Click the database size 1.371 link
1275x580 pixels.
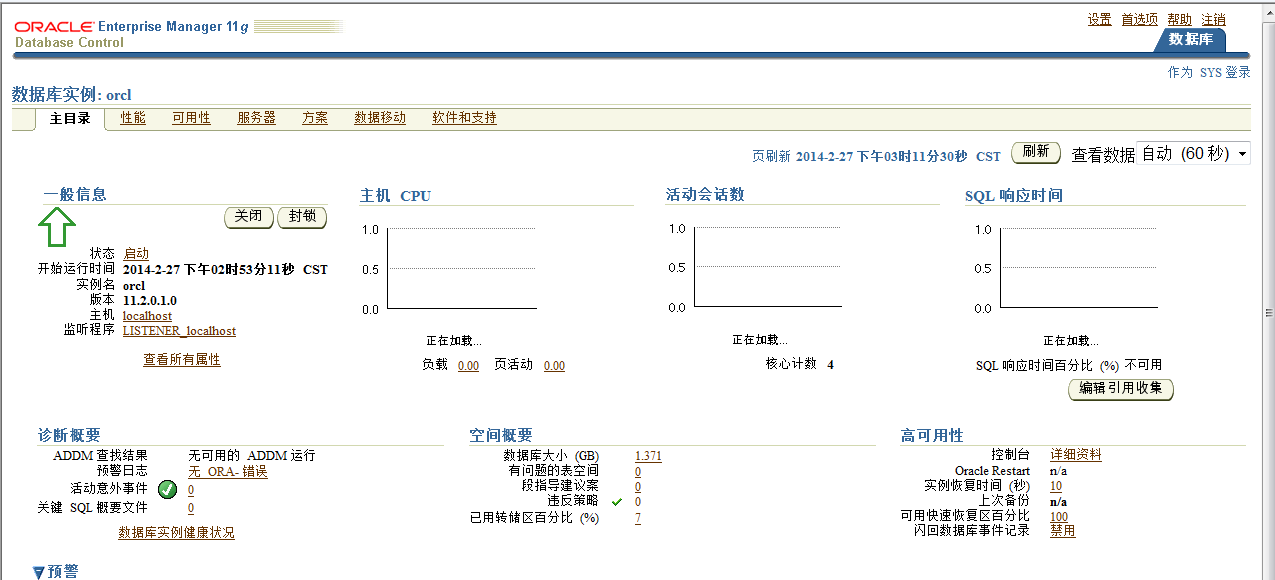[648, 456]
